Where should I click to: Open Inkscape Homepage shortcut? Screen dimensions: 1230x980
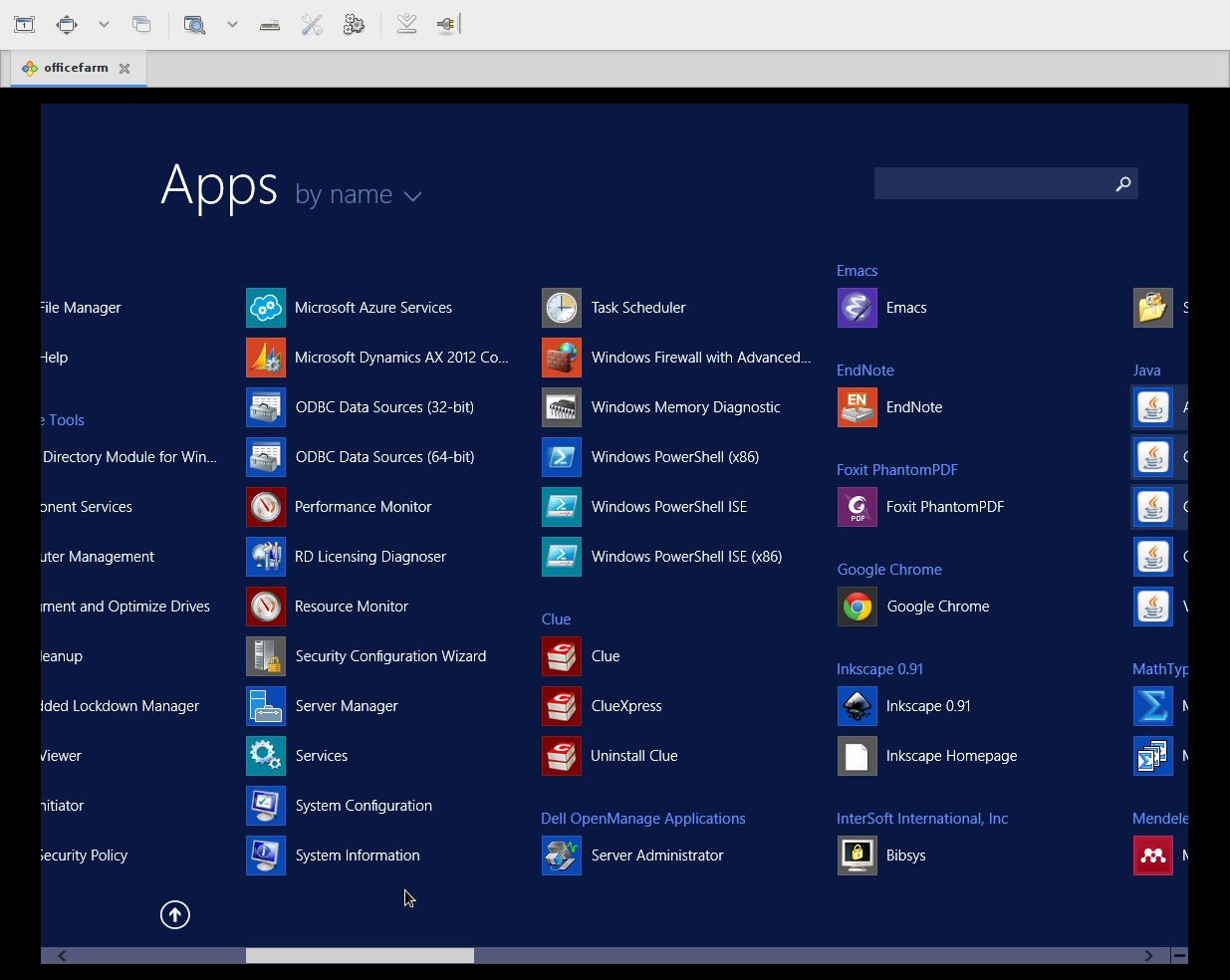click(x=927, y=756)
